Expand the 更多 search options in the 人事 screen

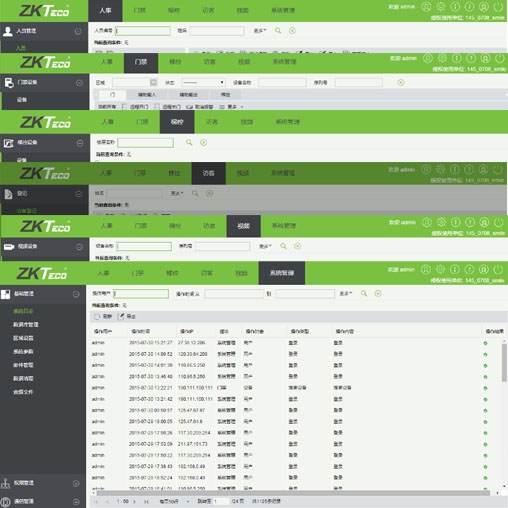(260, 31)
